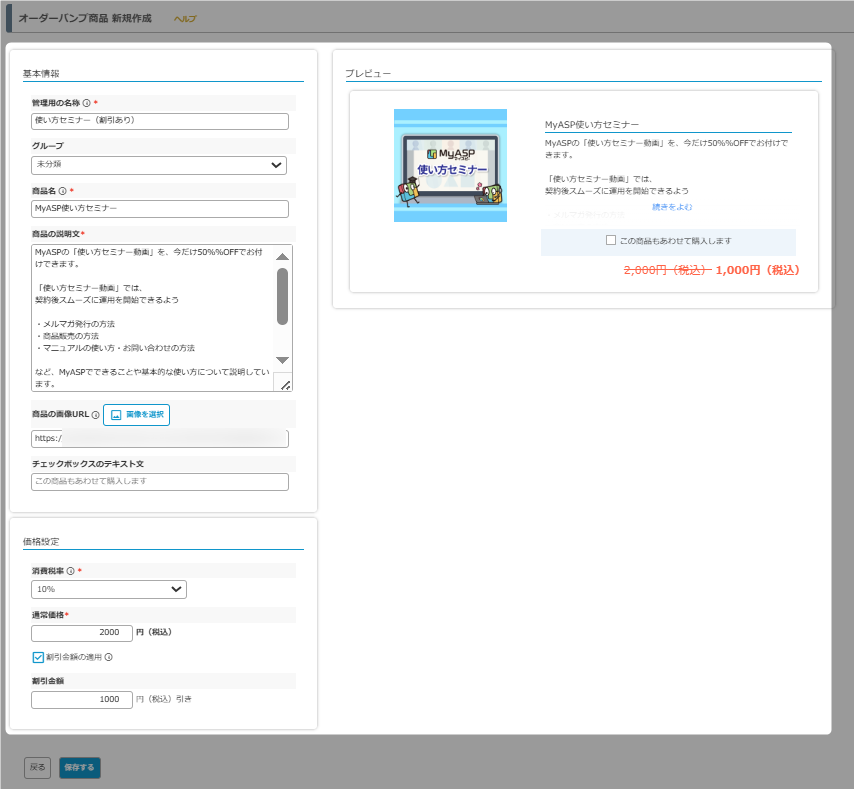
Task: Open the 消費税率 dropdown showing 10%
Action: pos(109,589)
